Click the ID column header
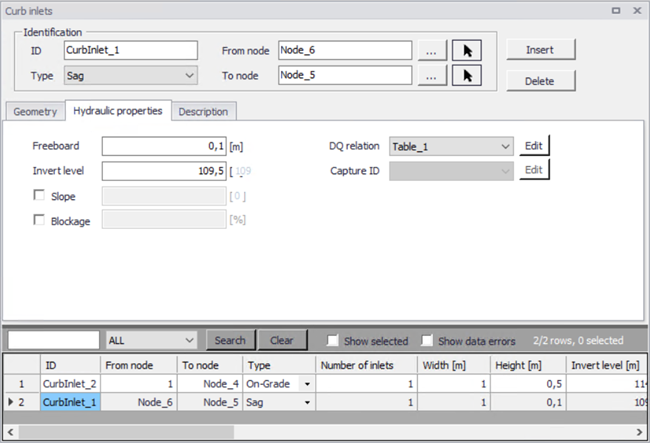This screenshot has height=443, width=650. (x=70, y=365)
